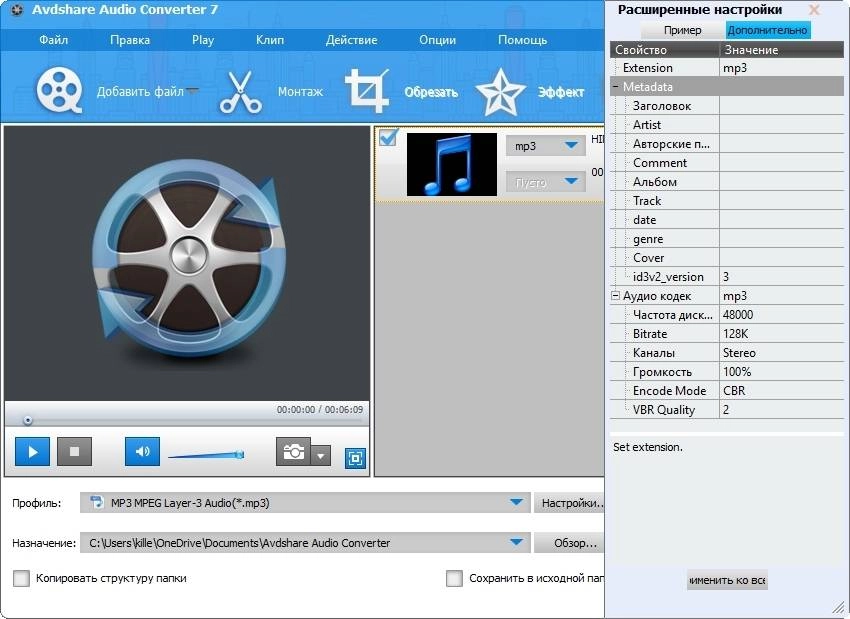The width and height of the screenshot is (850, 619).
Task: Click the Artist value field
Action: pyautogui.click(x=782, y=125)
